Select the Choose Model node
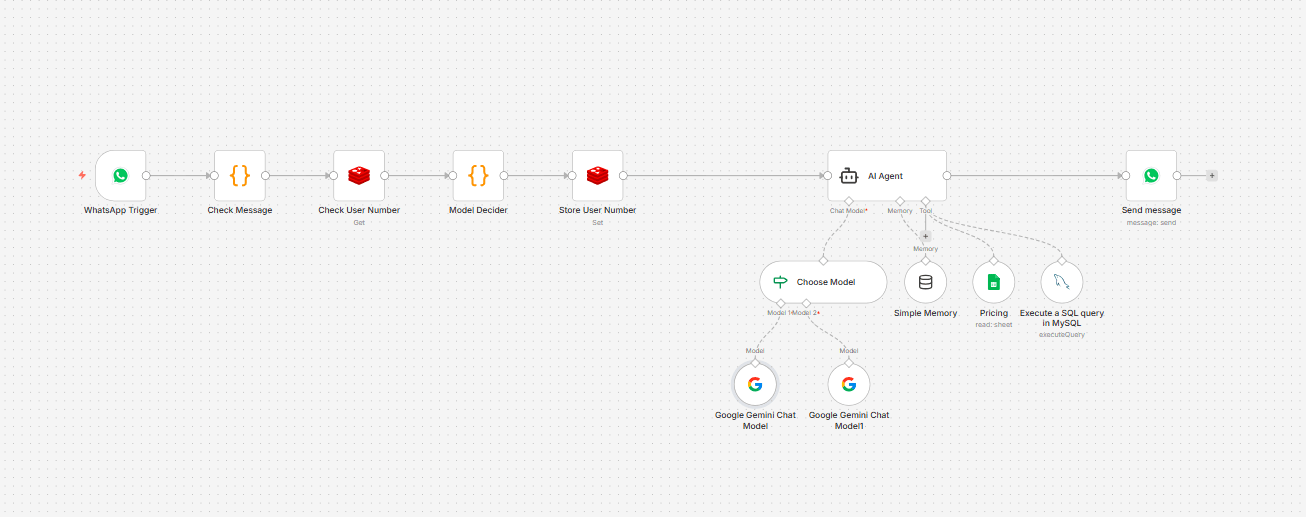Viewport: 1306px width, 517px height. (823, 282)
